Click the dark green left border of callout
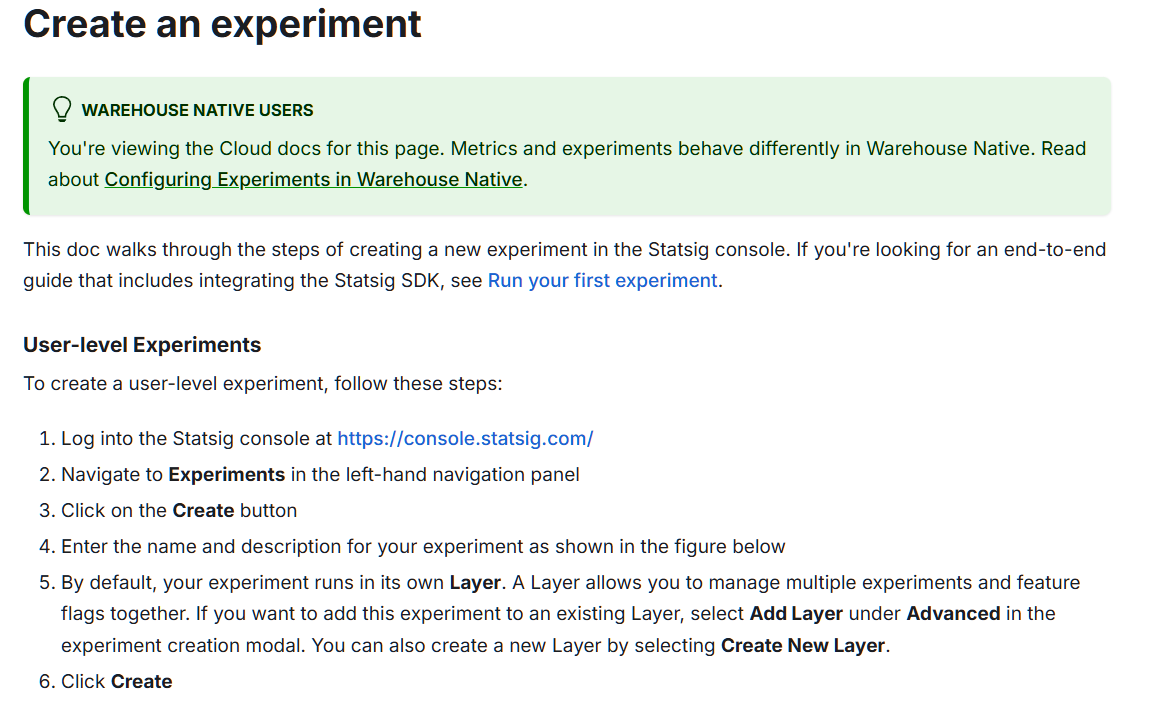Image resolution: width=1176 pixels, height=707 pixels. 26,146
